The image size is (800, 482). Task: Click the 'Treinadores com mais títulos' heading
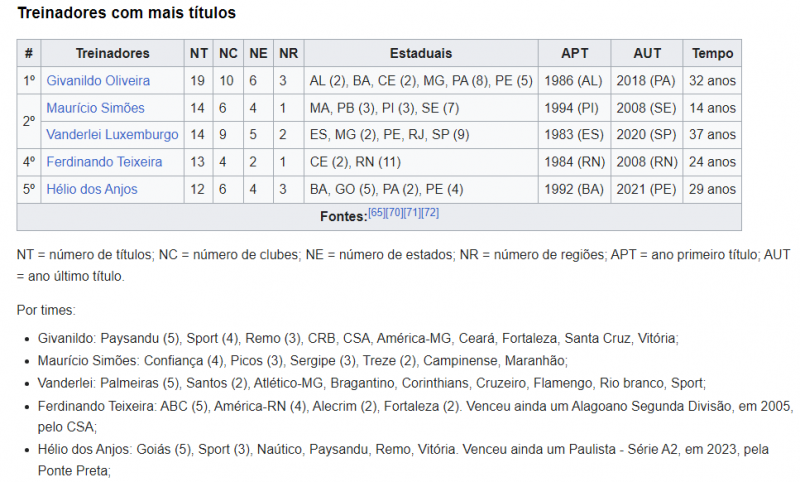tap(127, 13)
